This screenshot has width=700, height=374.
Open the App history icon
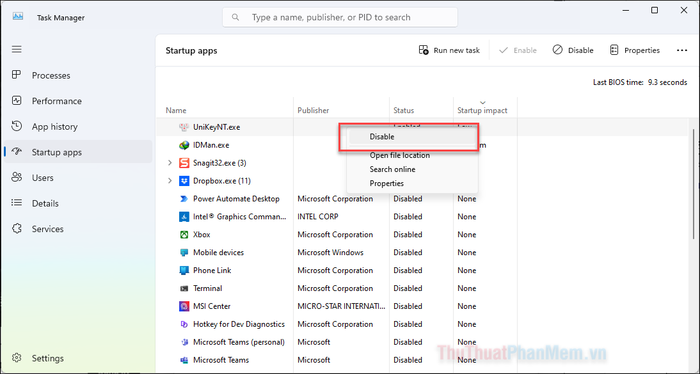[17, 126]
